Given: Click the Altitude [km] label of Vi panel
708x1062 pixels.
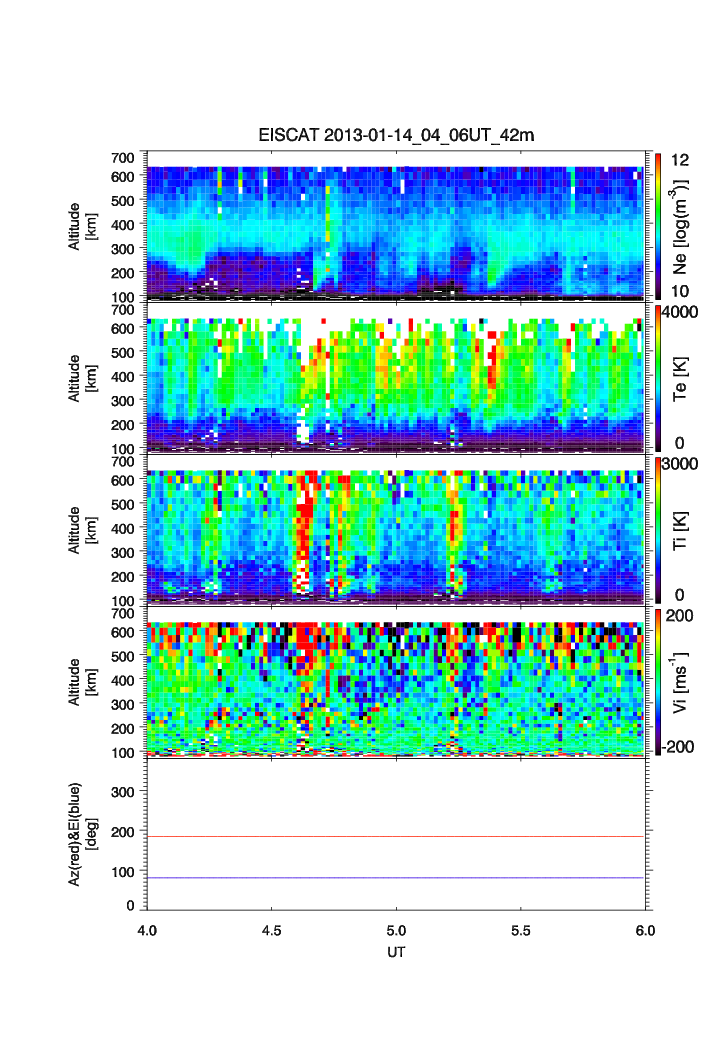Looking at the screenshot, I should [82, 681].
